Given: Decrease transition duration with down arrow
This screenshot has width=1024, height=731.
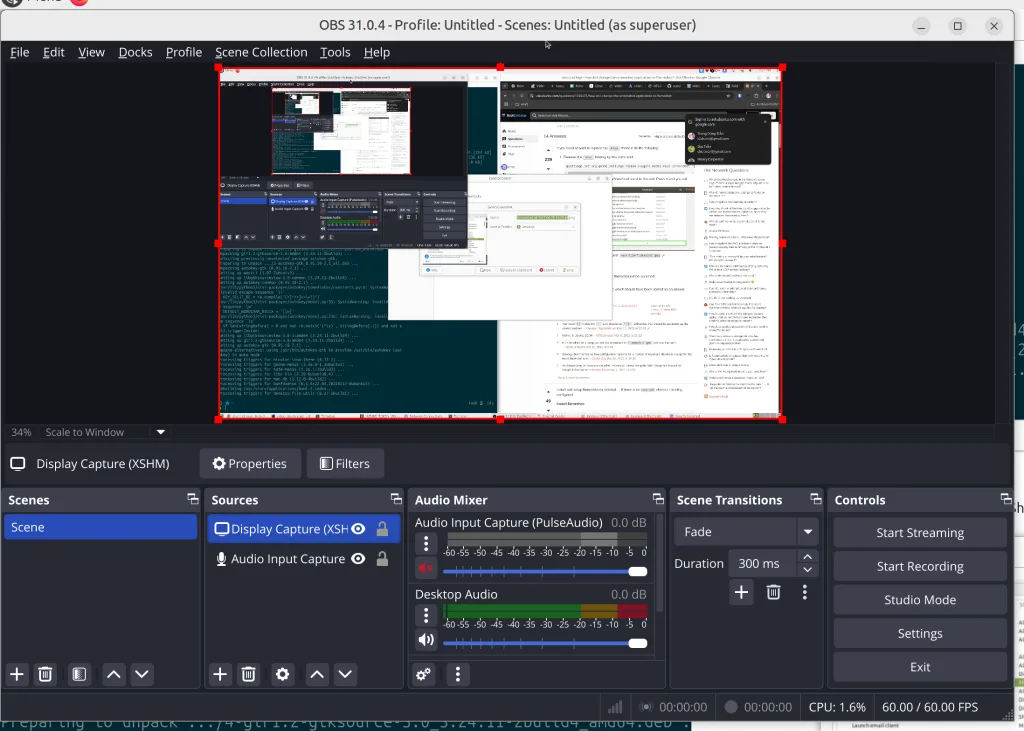Looking at the screenshot, I should coord(808,570).
